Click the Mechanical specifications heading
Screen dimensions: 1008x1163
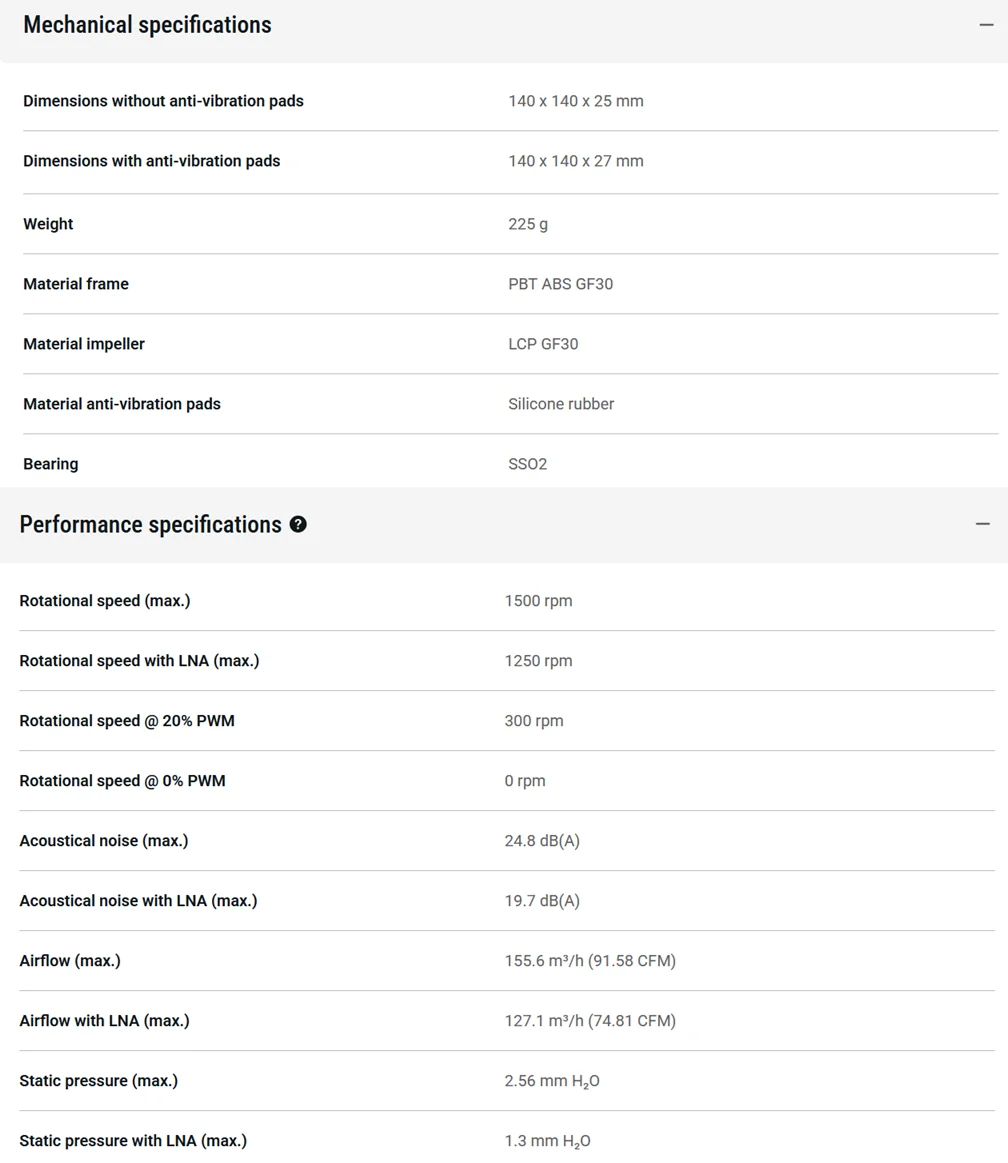coord(148,25)
